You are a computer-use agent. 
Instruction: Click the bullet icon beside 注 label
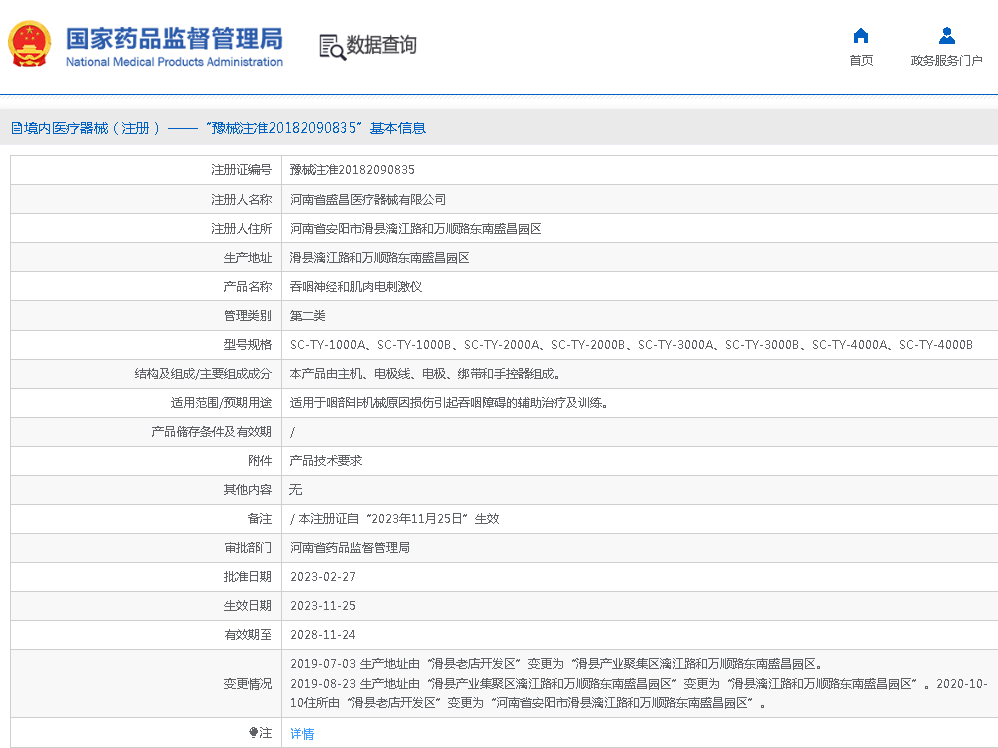(x=254, y=733)
